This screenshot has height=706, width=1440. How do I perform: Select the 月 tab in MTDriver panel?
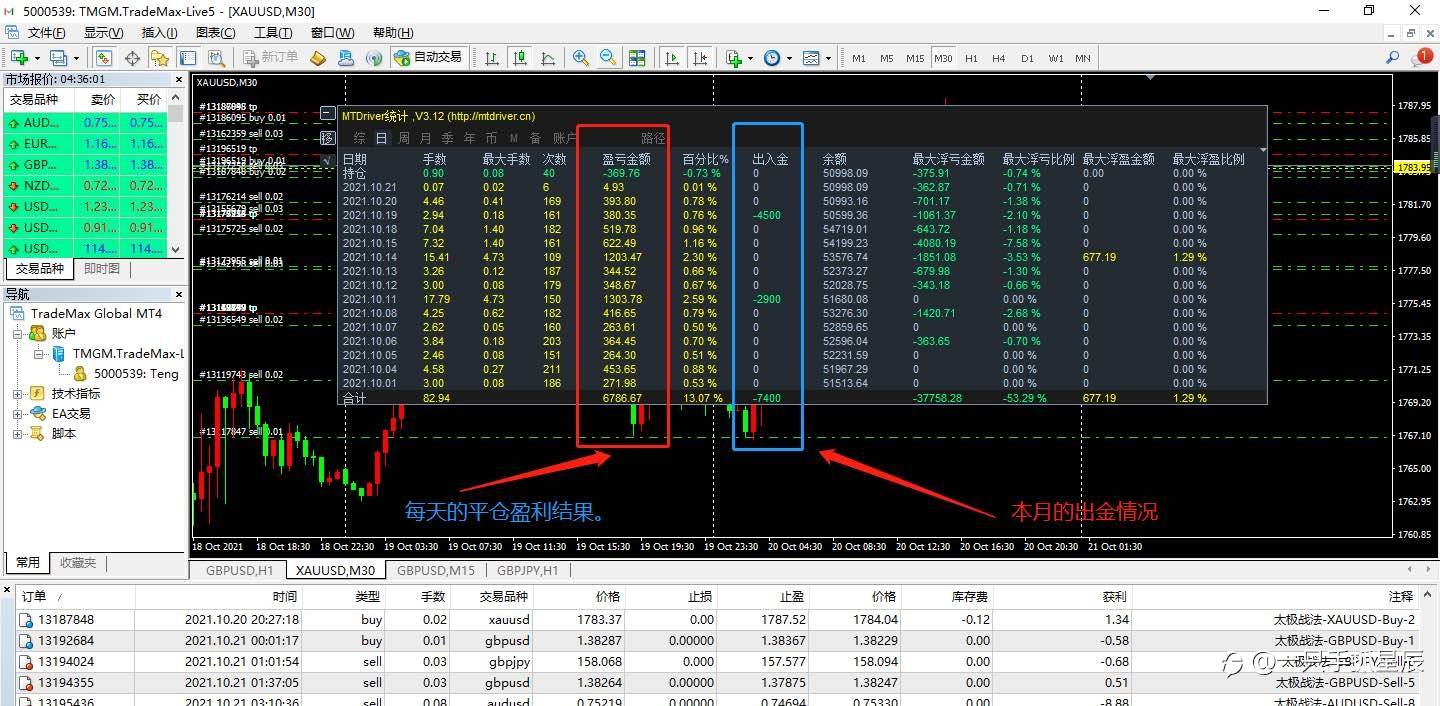(426, 138)
